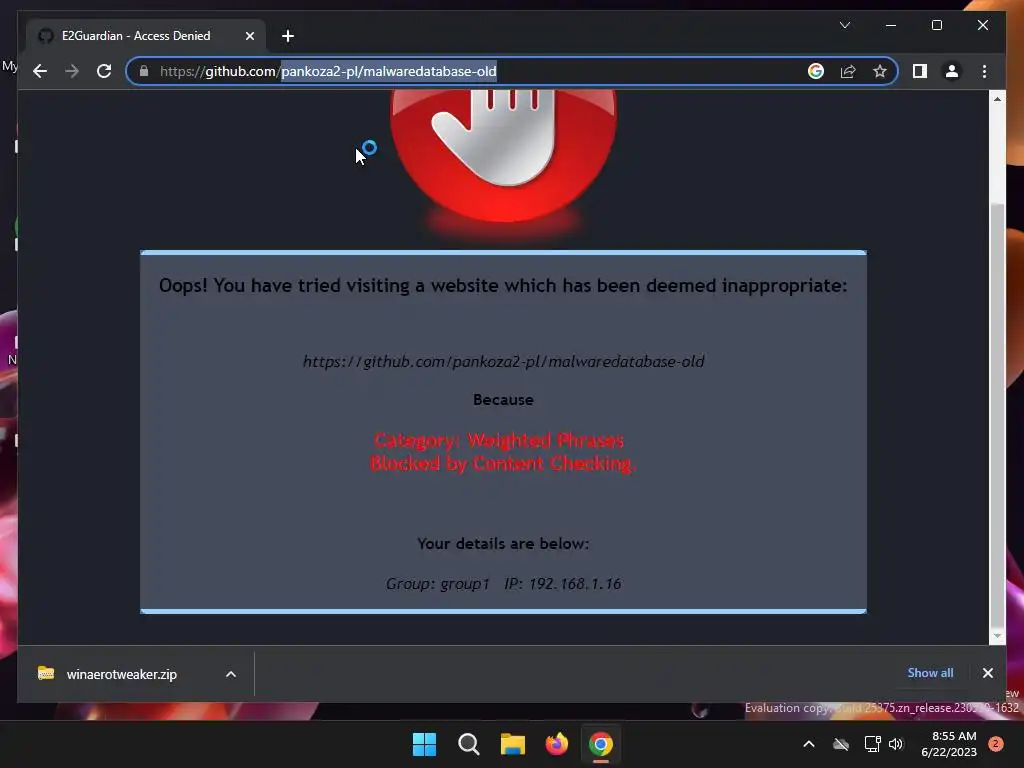Image resolution: width=1024 pixels, height=768 pixels.
Task: Show hidden system tray icons
Action: click(808, 744)
